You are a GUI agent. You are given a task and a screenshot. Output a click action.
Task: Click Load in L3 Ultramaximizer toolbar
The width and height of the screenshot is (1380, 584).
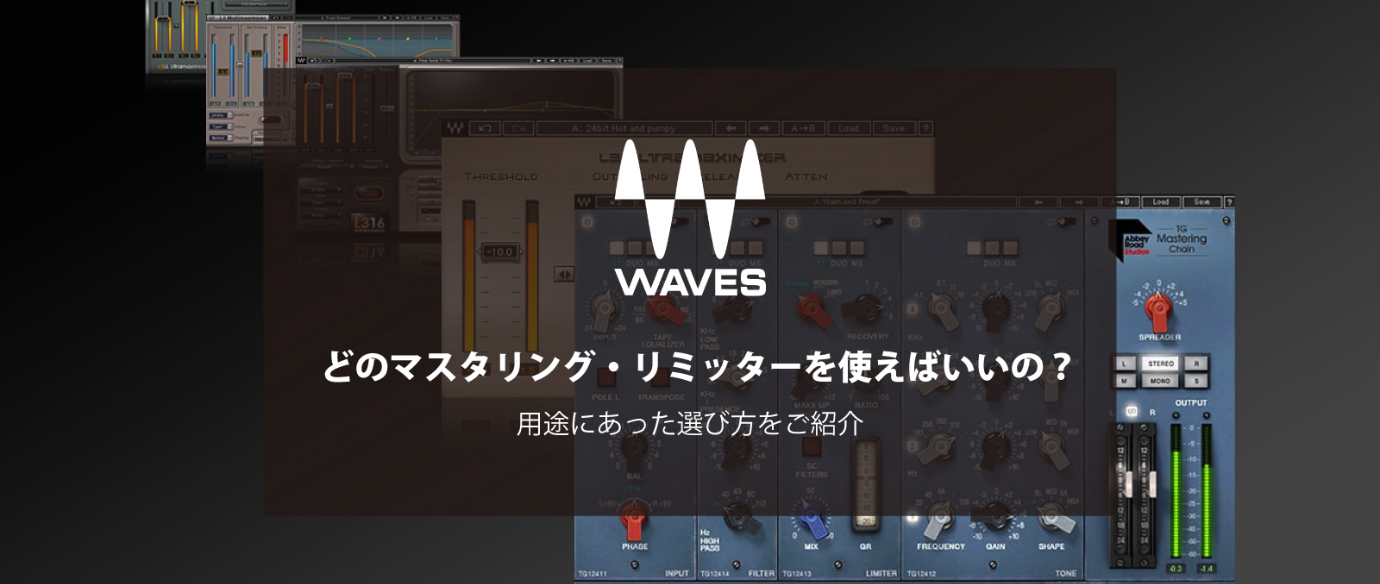coord(847,128)
